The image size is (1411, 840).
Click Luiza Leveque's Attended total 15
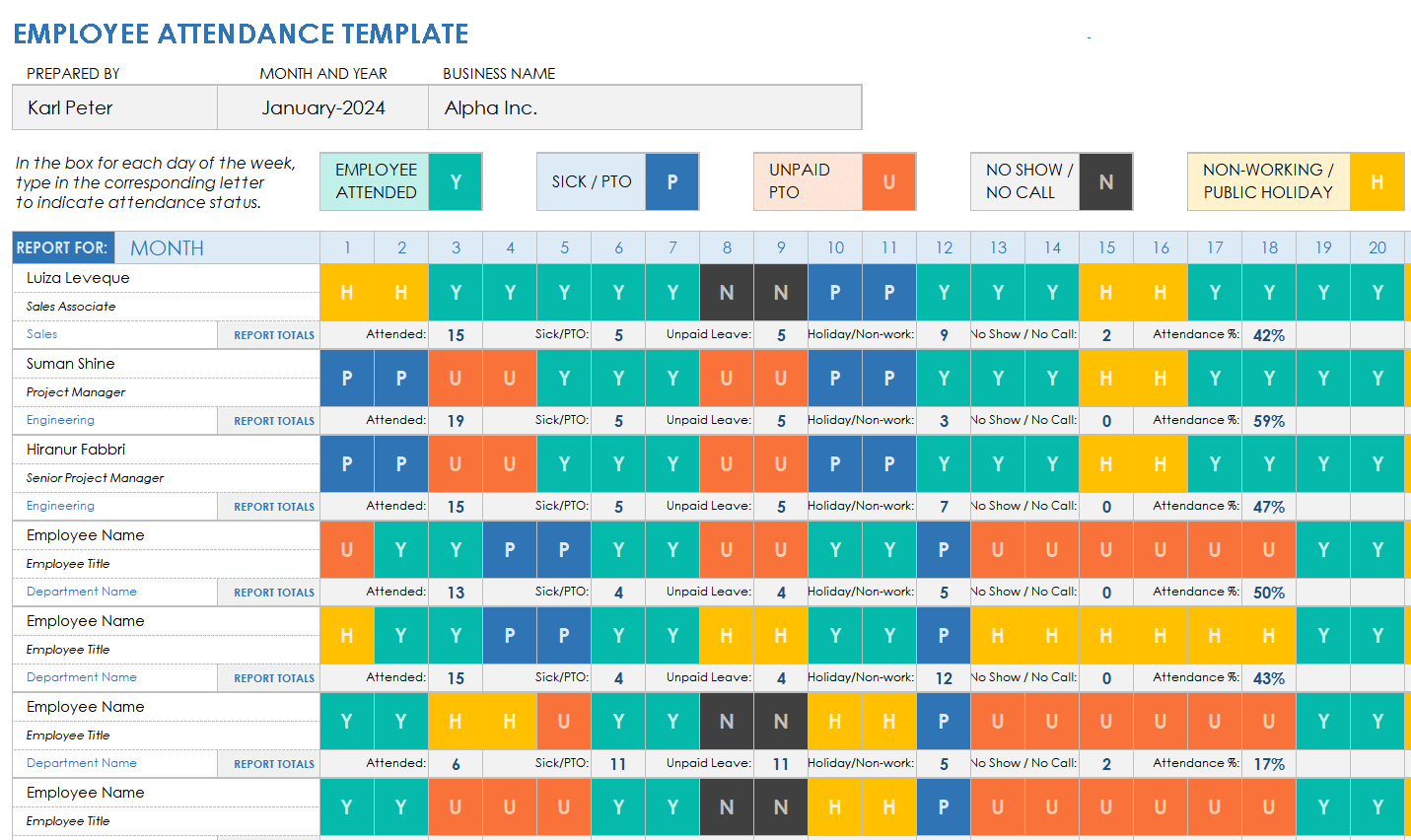(x=456, y=335)
